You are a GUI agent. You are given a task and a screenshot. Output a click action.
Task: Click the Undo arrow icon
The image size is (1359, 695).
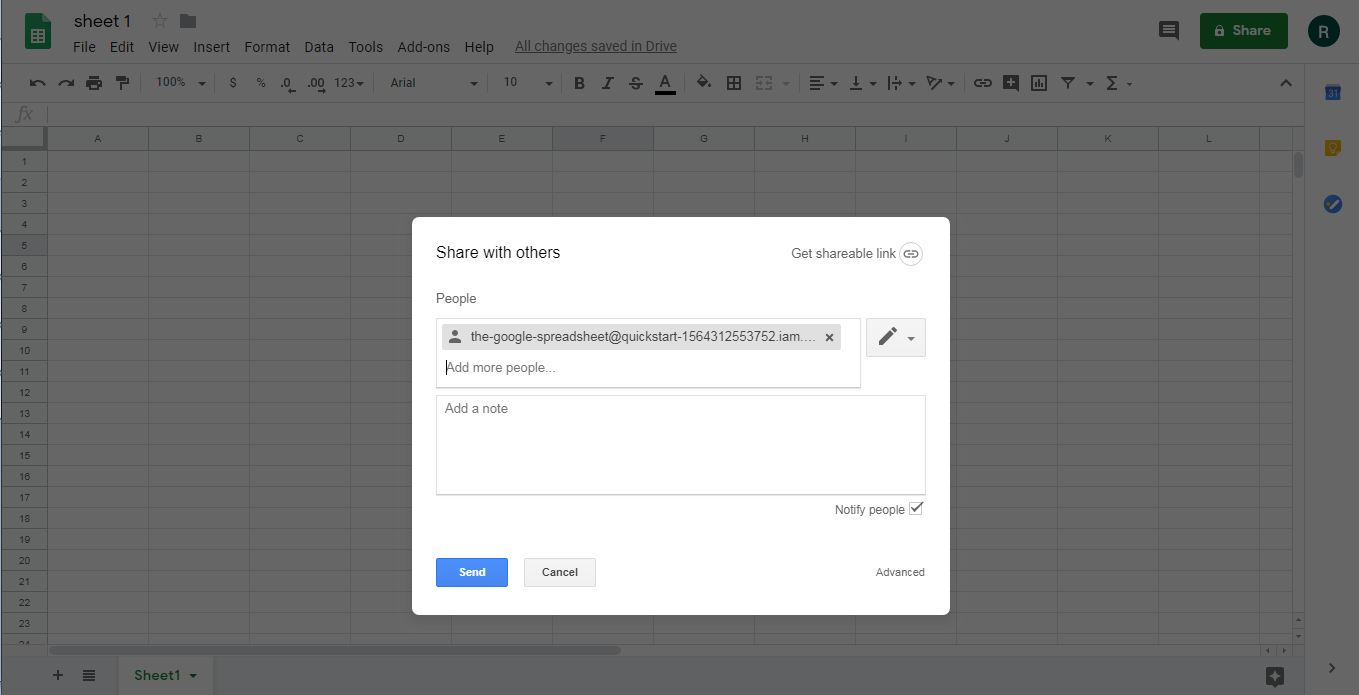click(x=37, y=83)
